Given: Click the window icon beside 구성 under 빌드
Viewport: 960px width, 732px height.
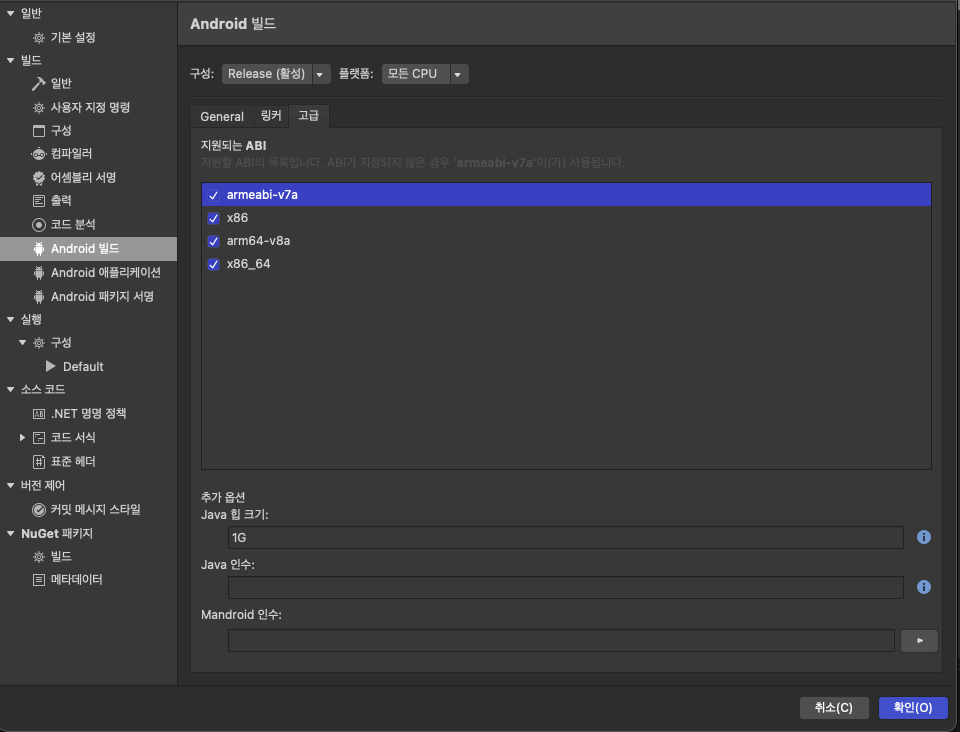Looking at the screenshot, I should tap(39, 131).
